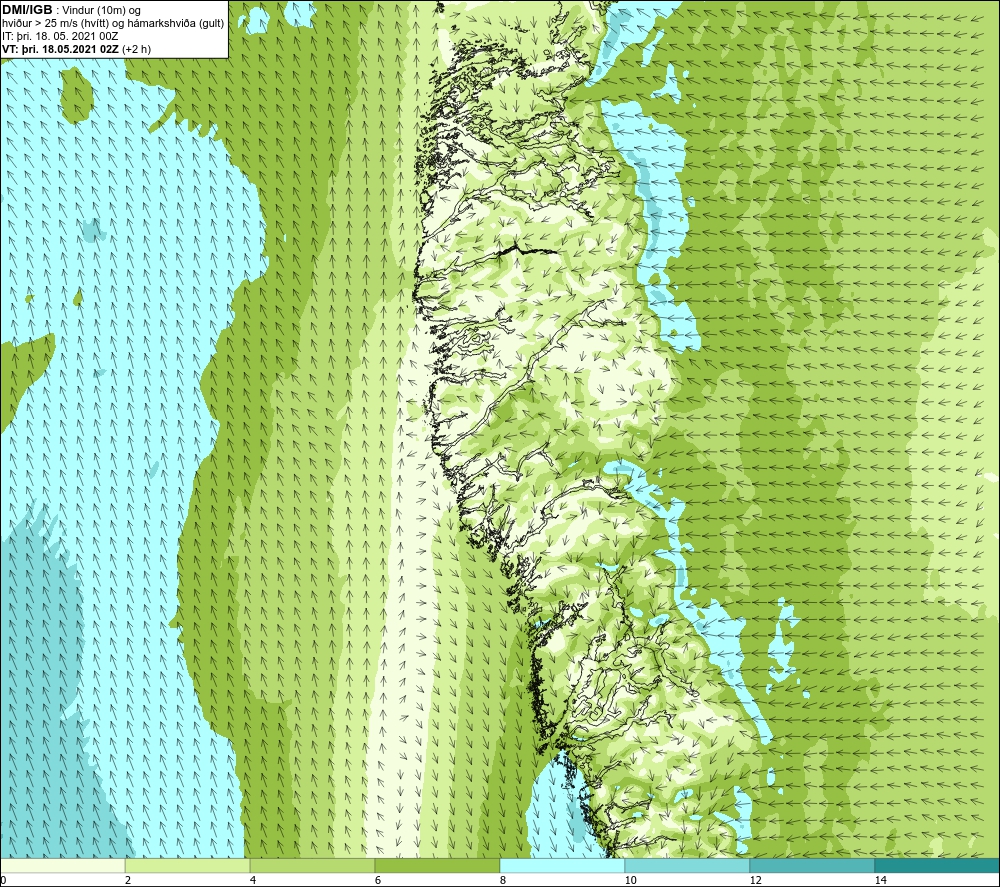Click the 6–8 m/s dark green legend segment
1000x887 pixels.
(438, 866)
